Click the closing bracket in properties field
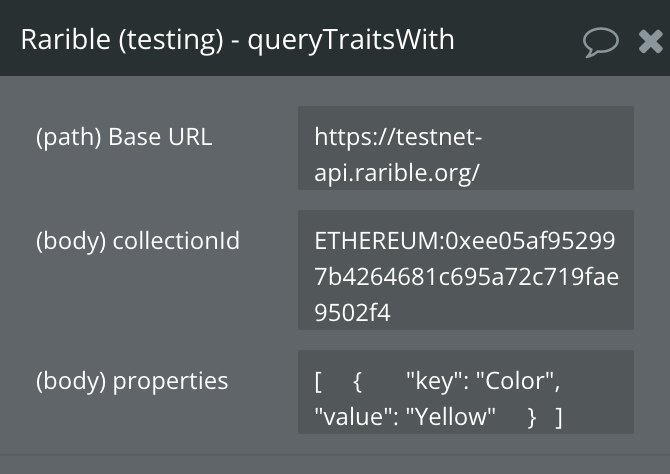The height and width of the screenshot is (474, 670). [558, 418]
